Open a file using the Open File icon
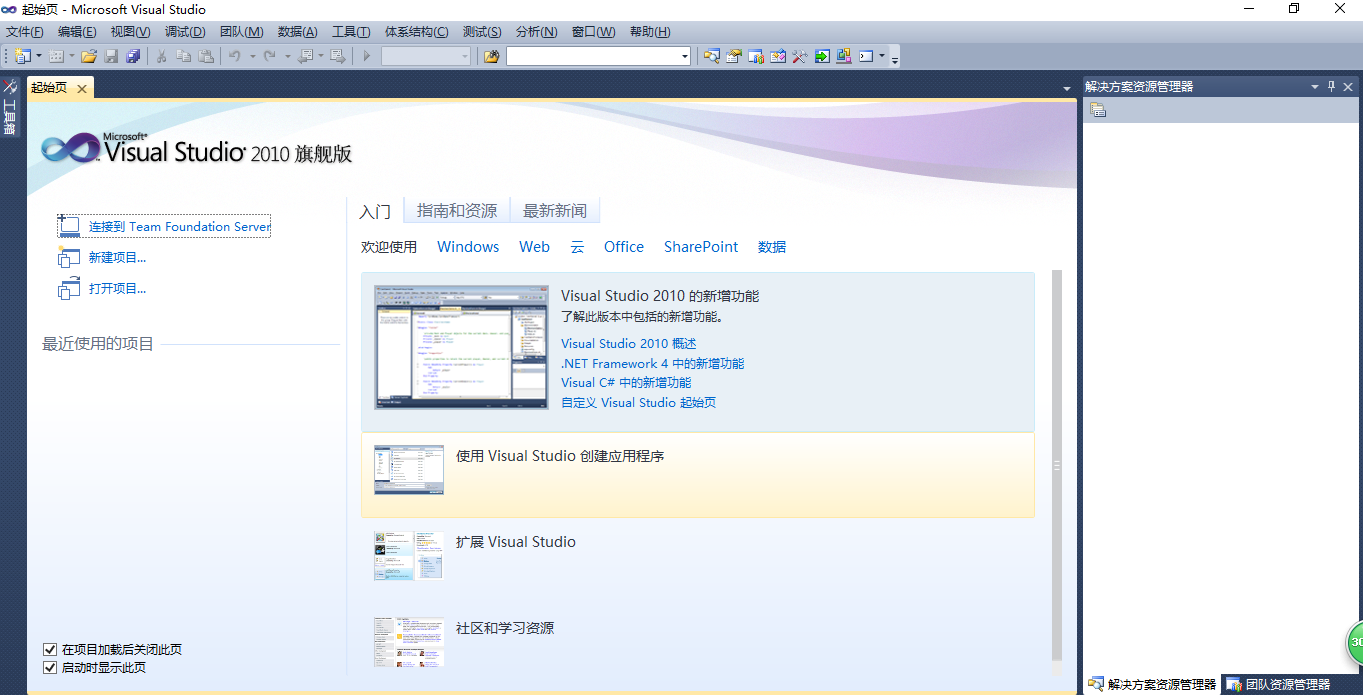Image resolution: width=1363 pixels, height=695 pixels. pos(89,56)
